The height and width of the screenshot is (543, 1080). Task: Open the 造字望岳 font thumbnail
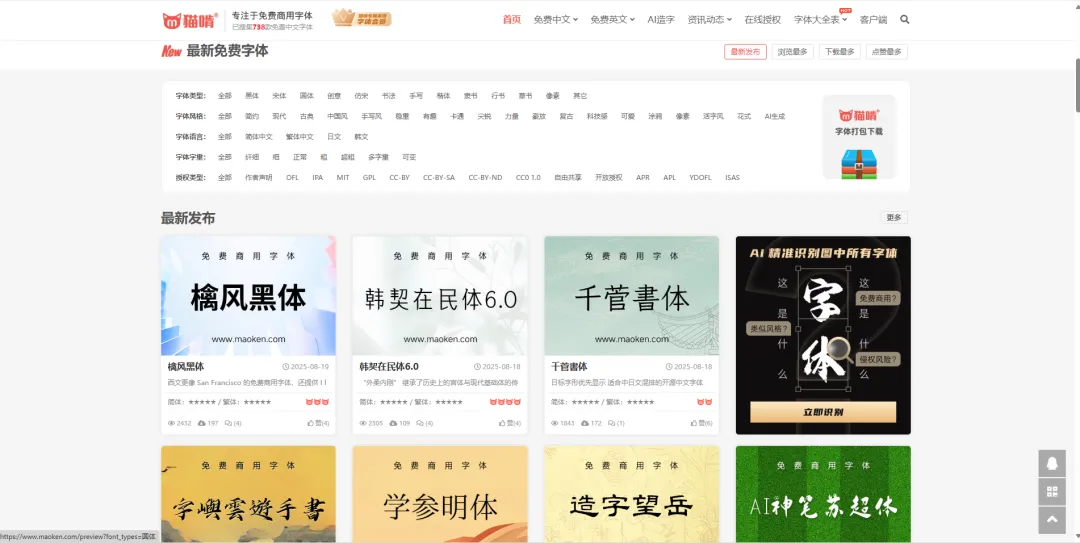click(632, 494)
